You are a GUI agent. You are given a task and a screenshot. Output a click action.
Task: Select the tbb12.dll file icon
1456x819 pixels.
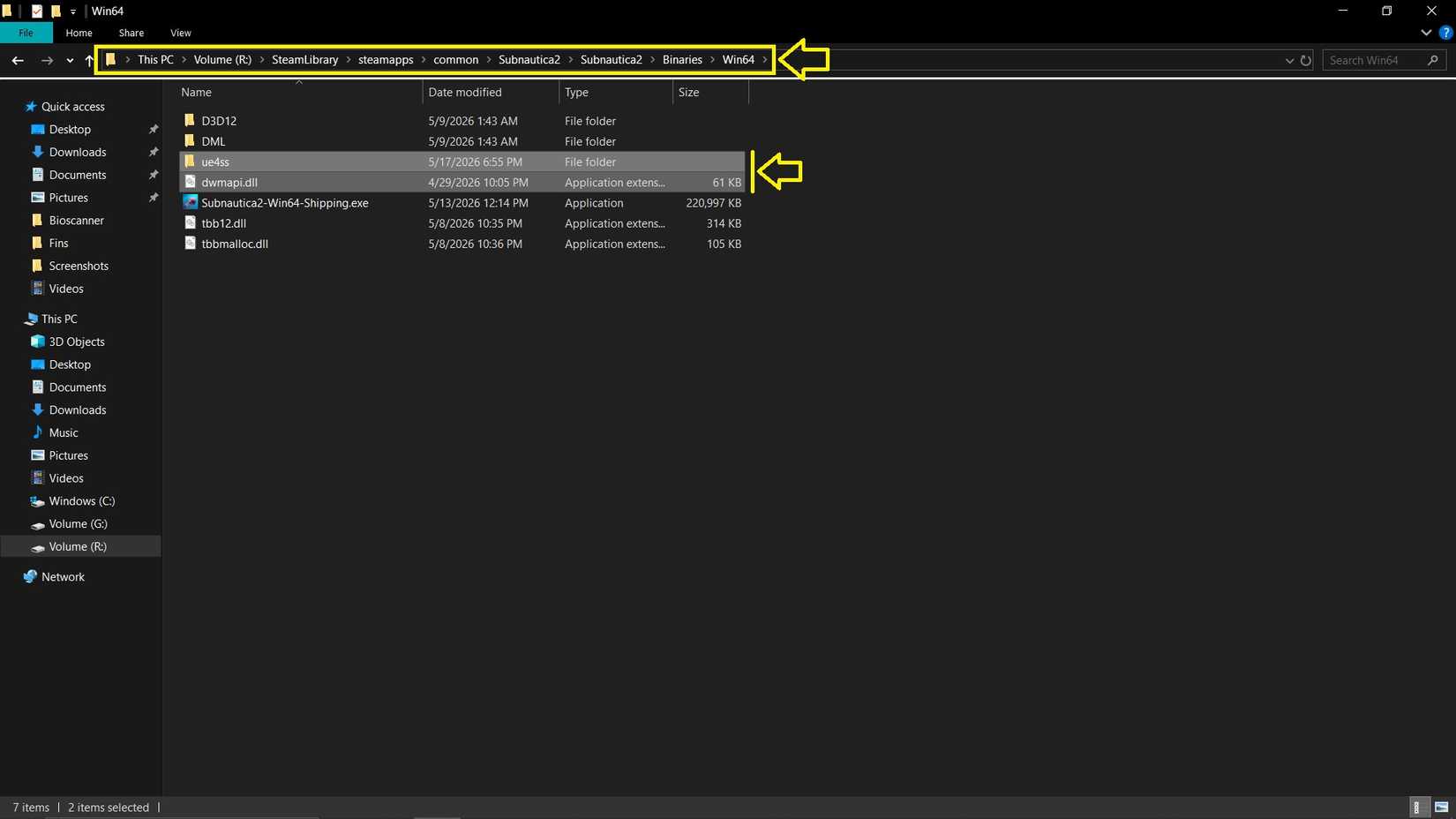[x=190, y=222]
